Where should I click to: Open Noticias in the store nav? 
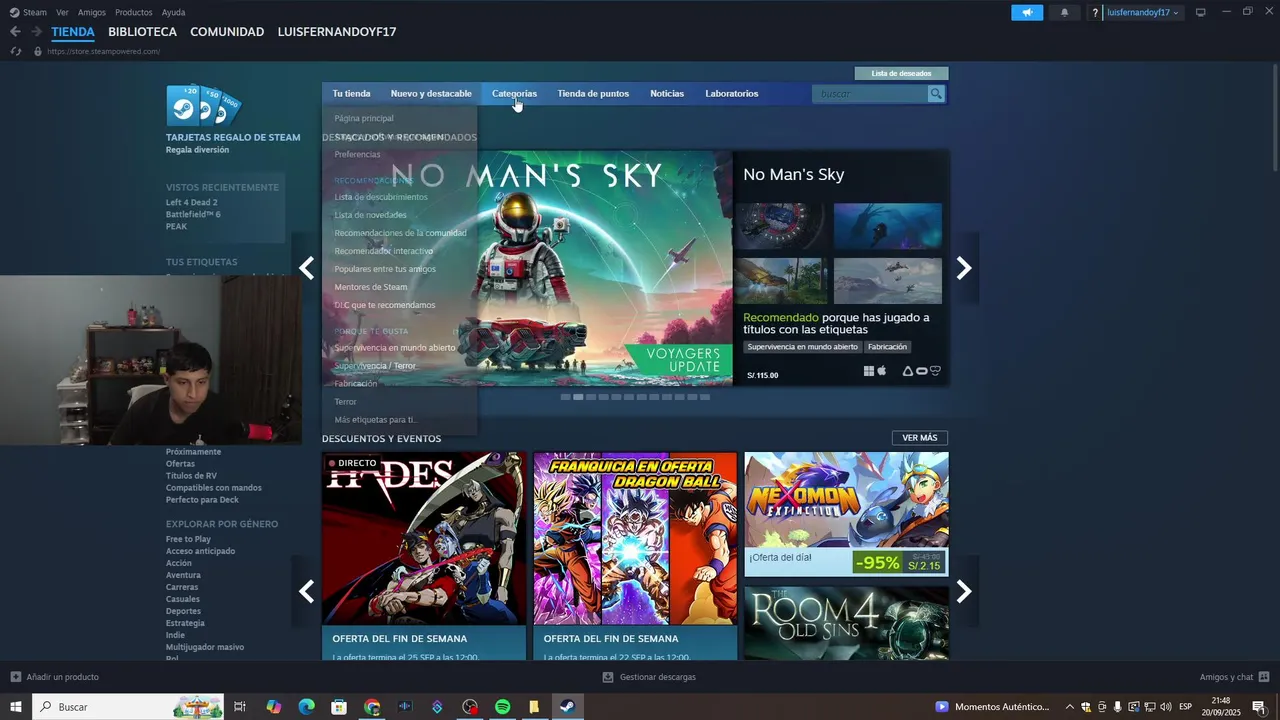tap(667, 94)
